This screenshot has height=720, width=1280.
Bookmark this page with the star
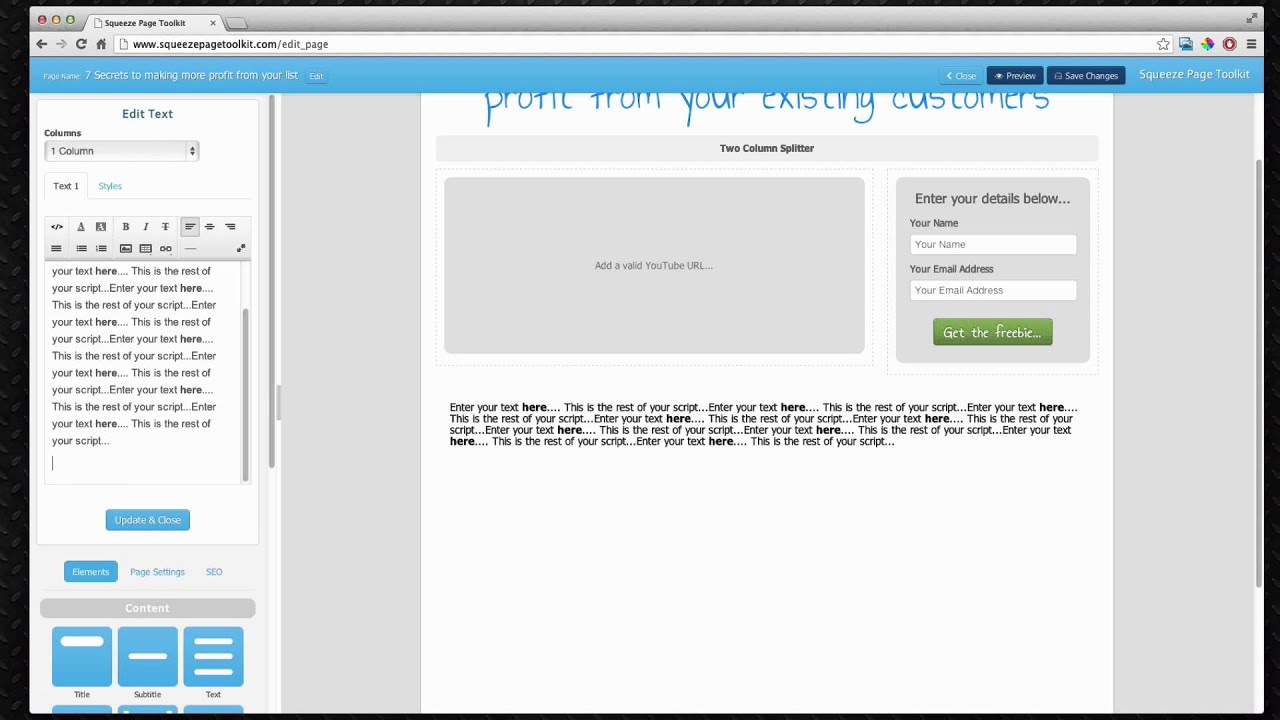[x=1163, y=44]
